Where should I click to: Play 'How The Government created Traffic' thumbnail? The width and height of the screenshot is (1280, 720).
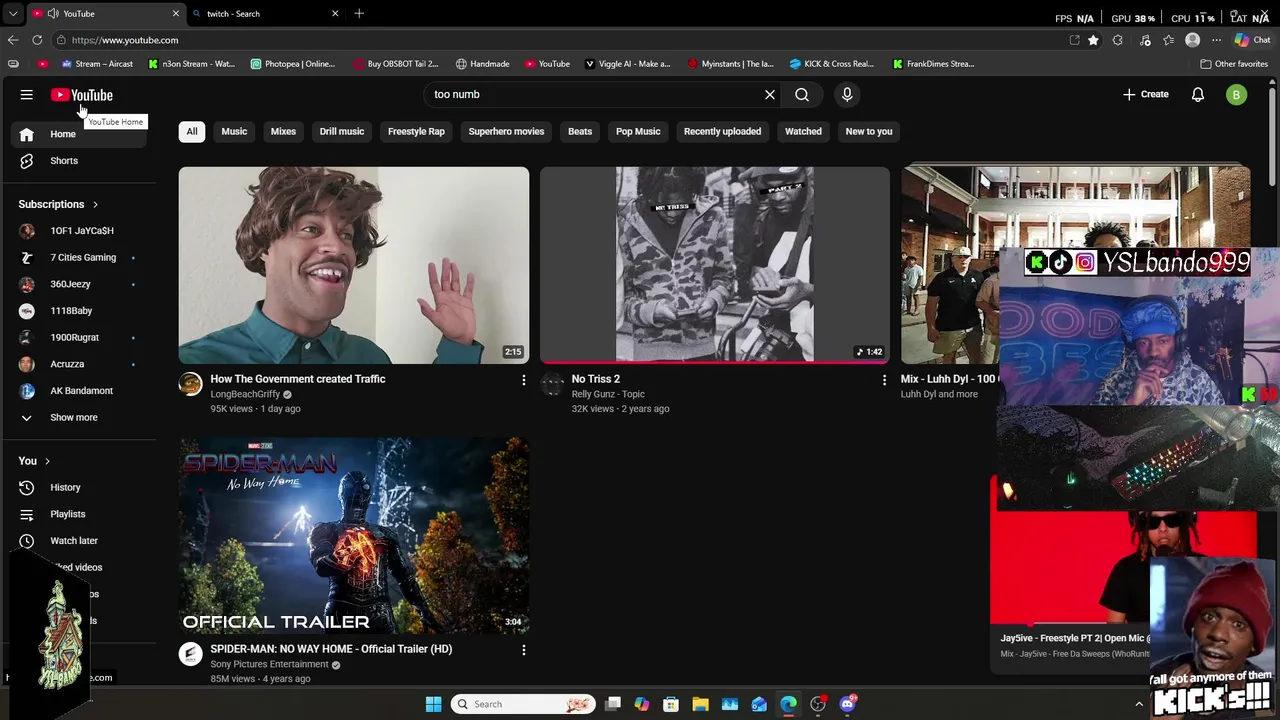(x=354, y=265)
